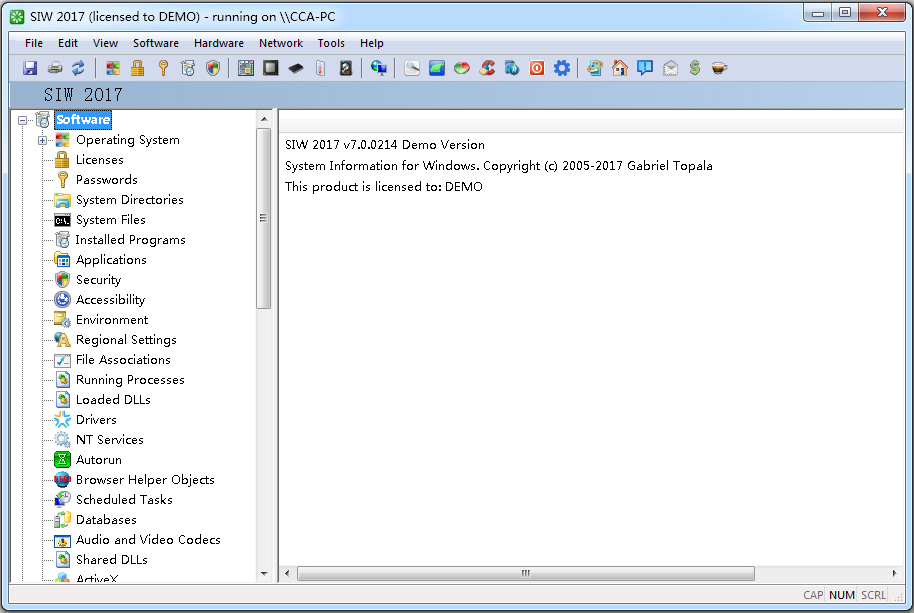Click the Print toolbar icon
Screen dimensions: 914x613
54,68
